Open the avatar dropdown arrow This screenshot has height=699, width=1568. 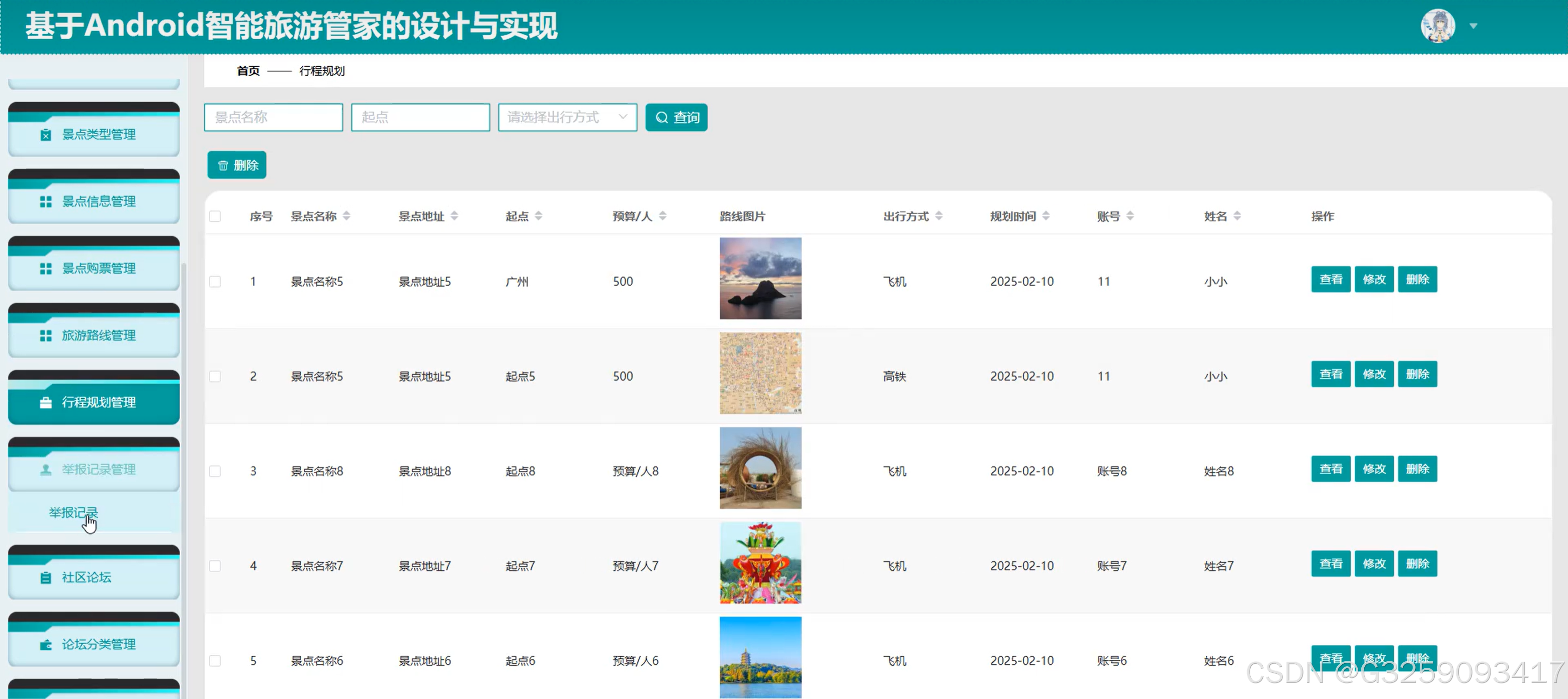point(1473,26)
